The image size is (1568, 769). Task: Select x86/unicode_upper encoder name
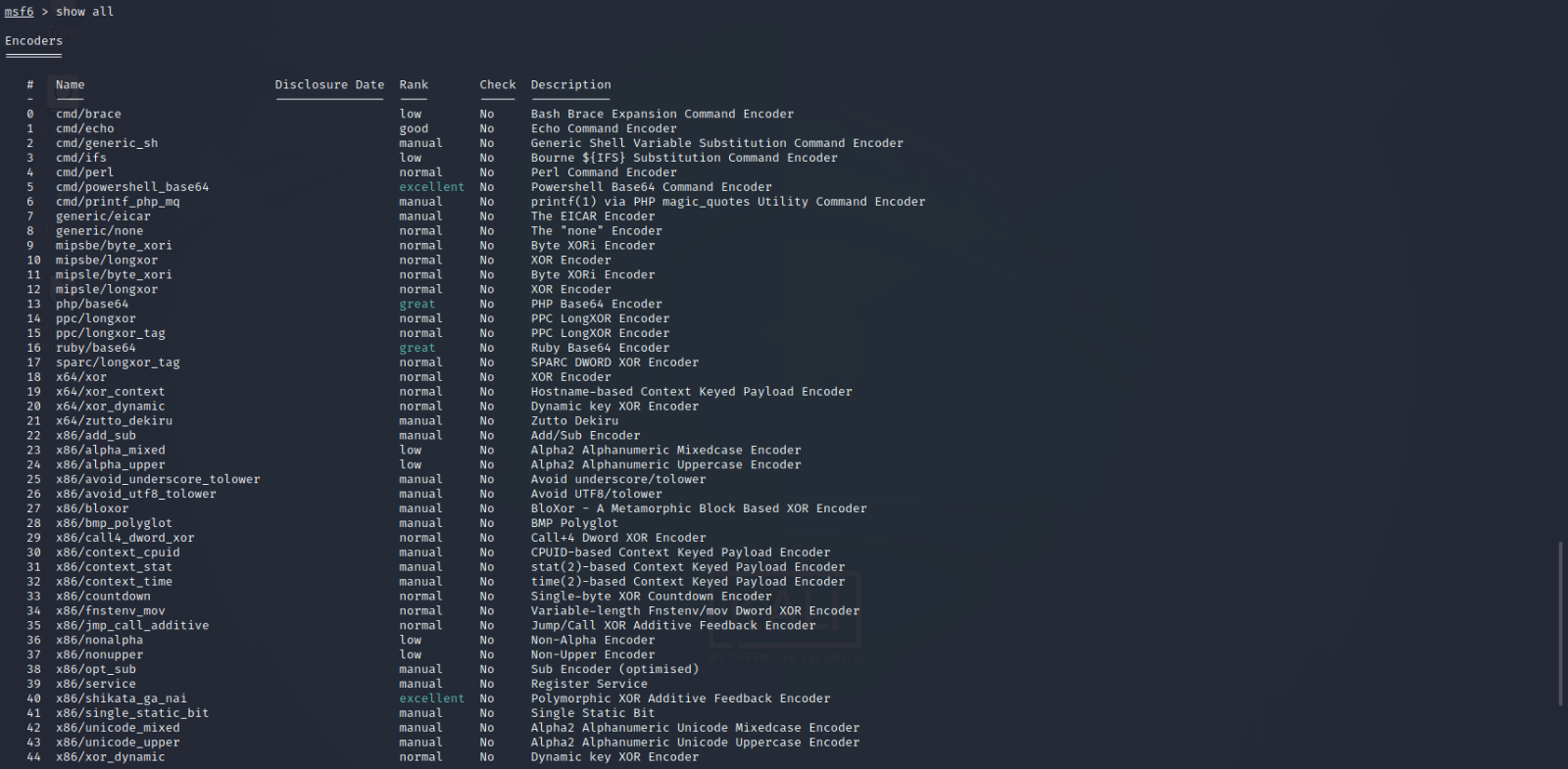[118, 743]
